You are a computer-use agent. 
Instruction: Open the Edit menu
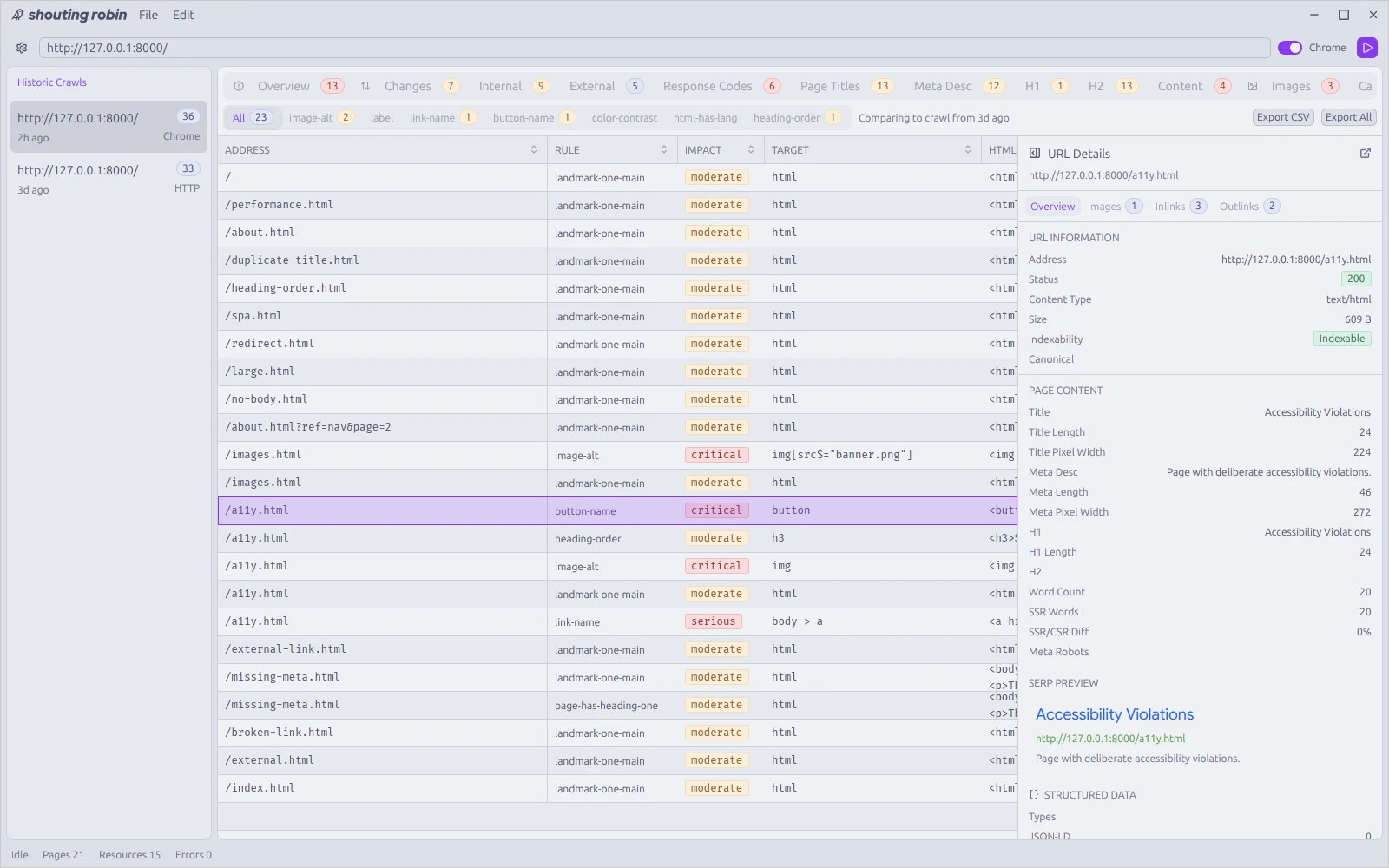183,15
